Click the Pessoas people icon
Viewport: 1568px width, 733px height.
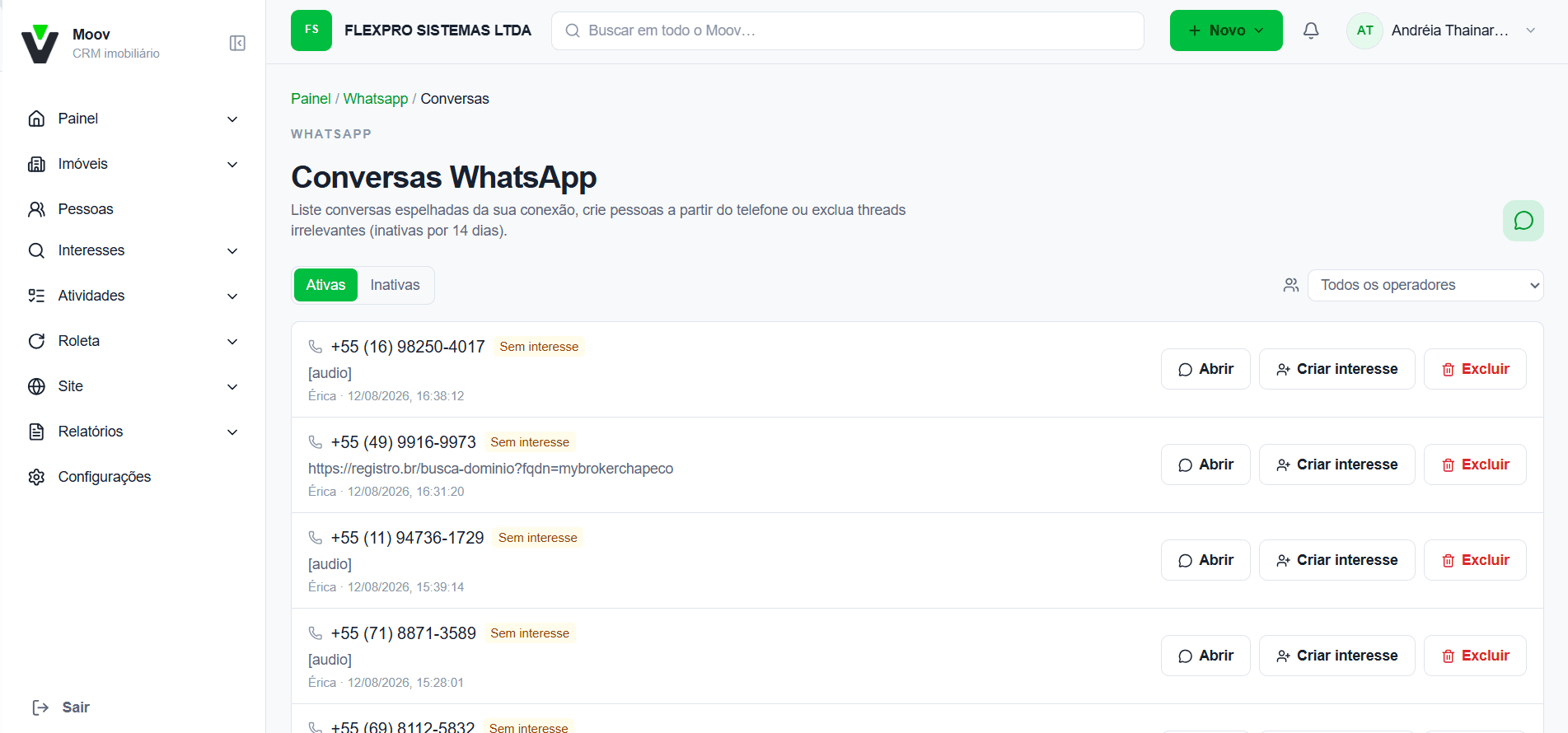coord(36,209)
